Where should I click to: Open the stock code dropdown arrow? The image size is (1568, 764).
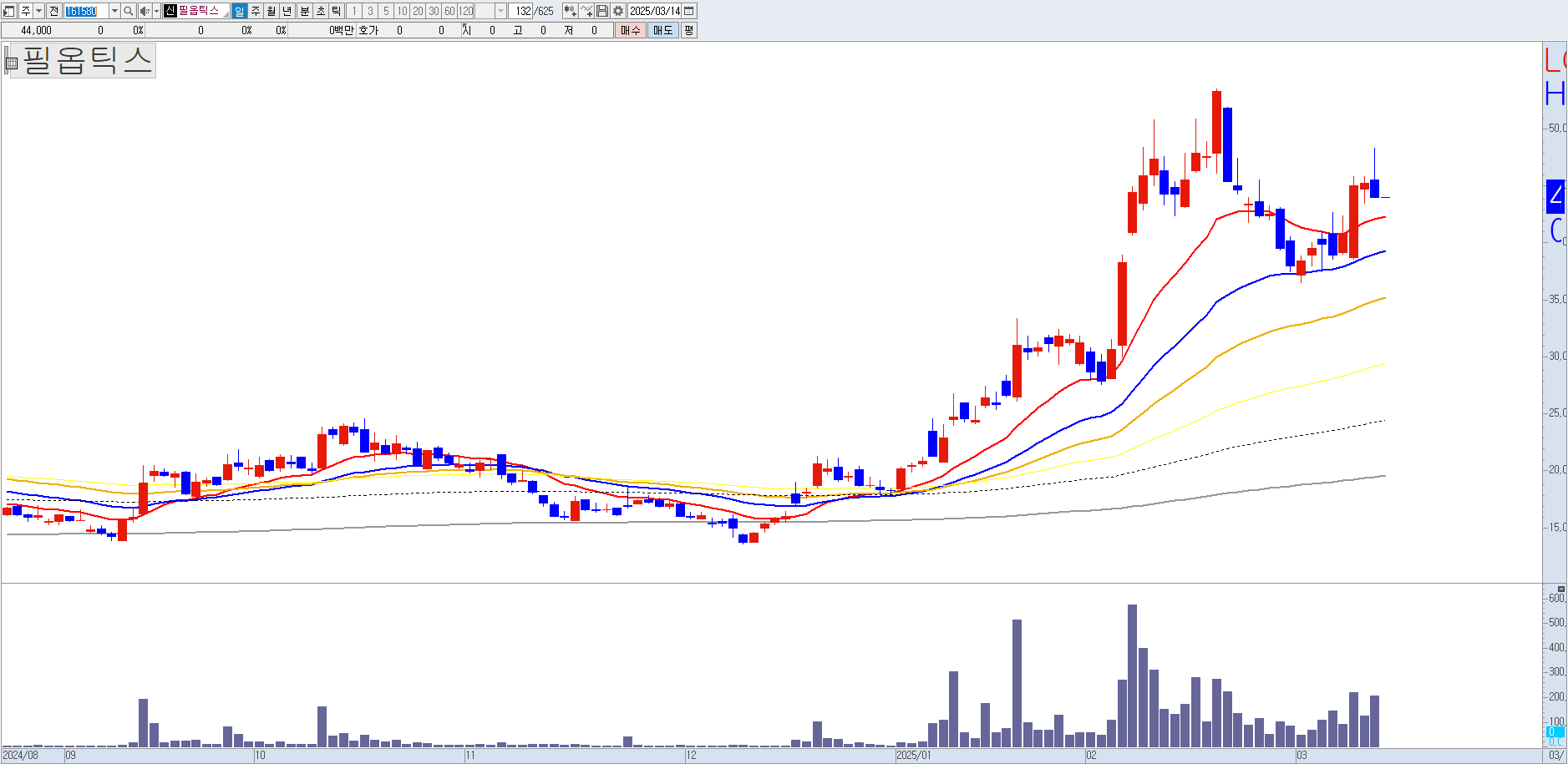tap(114, 11)
